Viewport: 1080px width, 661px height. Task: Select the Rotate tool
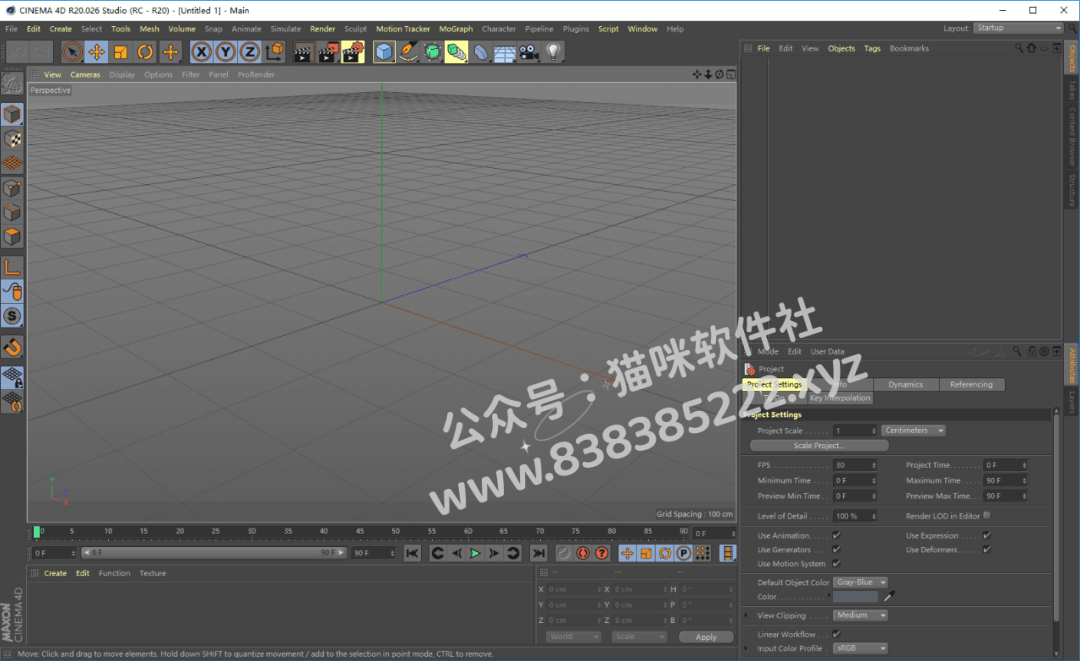tap(145, 52)
